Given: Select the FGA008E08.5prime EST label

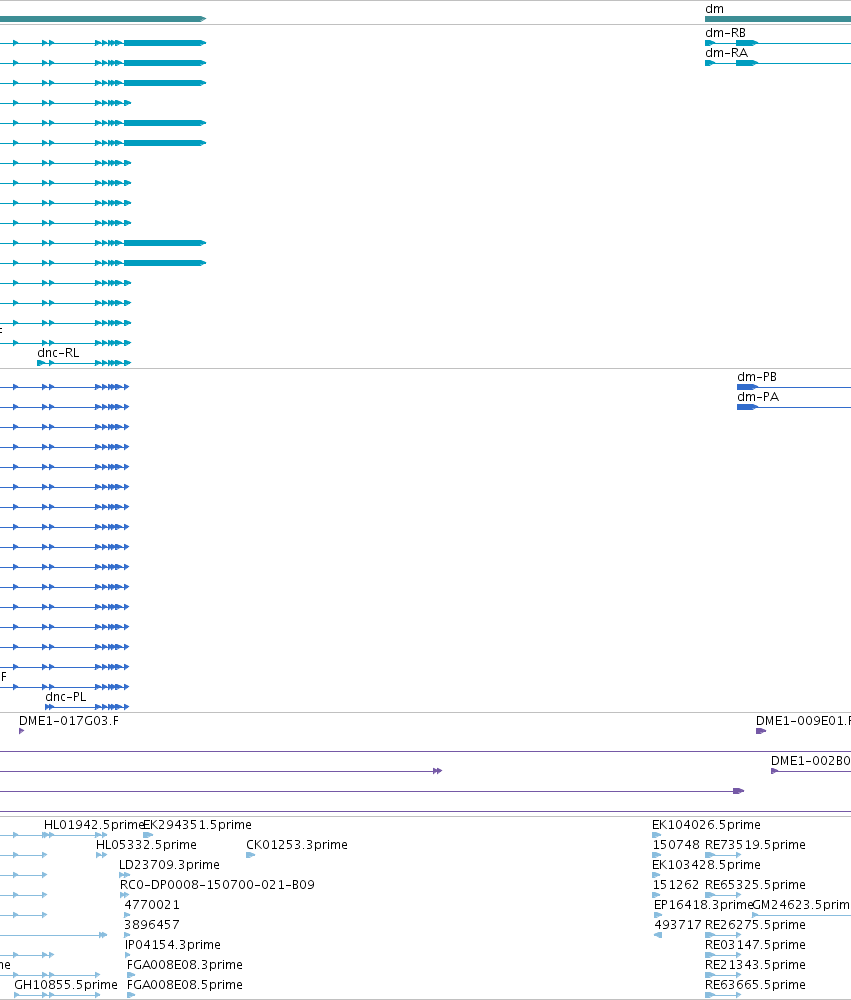Looking at the screenshot, I should point(185,985).
